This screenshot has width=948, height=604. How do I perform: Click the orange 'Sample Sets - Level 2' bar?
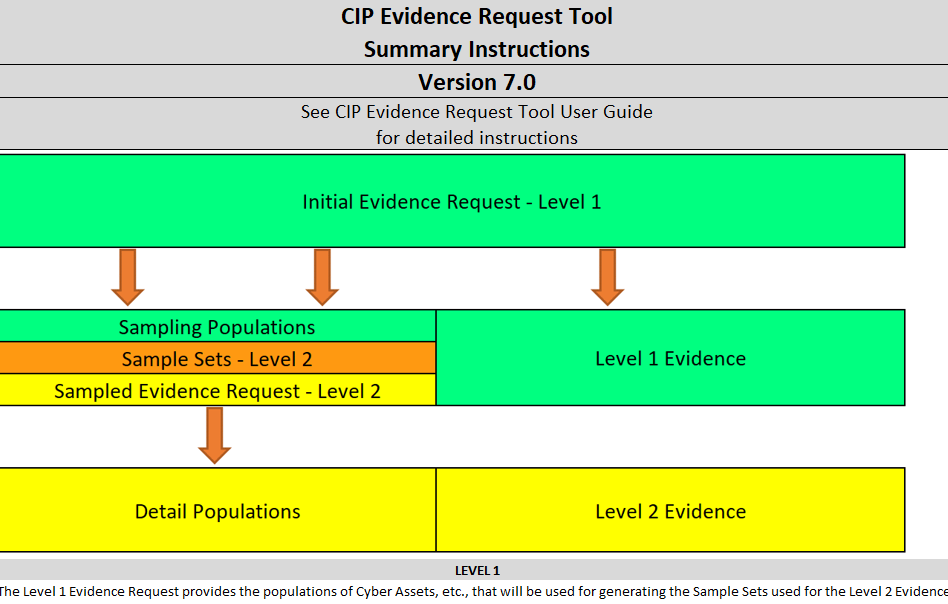point(217,358)
